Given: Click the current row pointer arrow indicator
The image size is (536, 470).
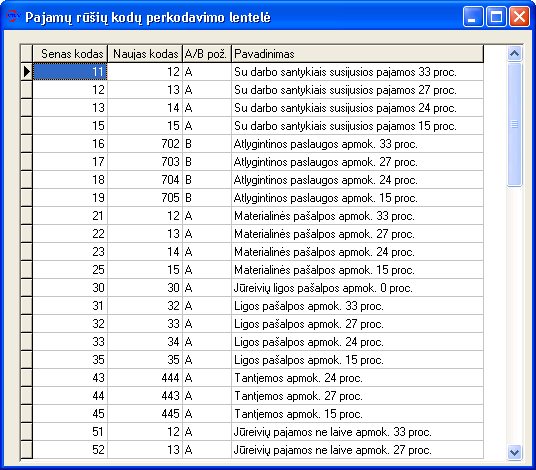Looking at the screenshot, I should pyautogui.click(x=26, y=72).
